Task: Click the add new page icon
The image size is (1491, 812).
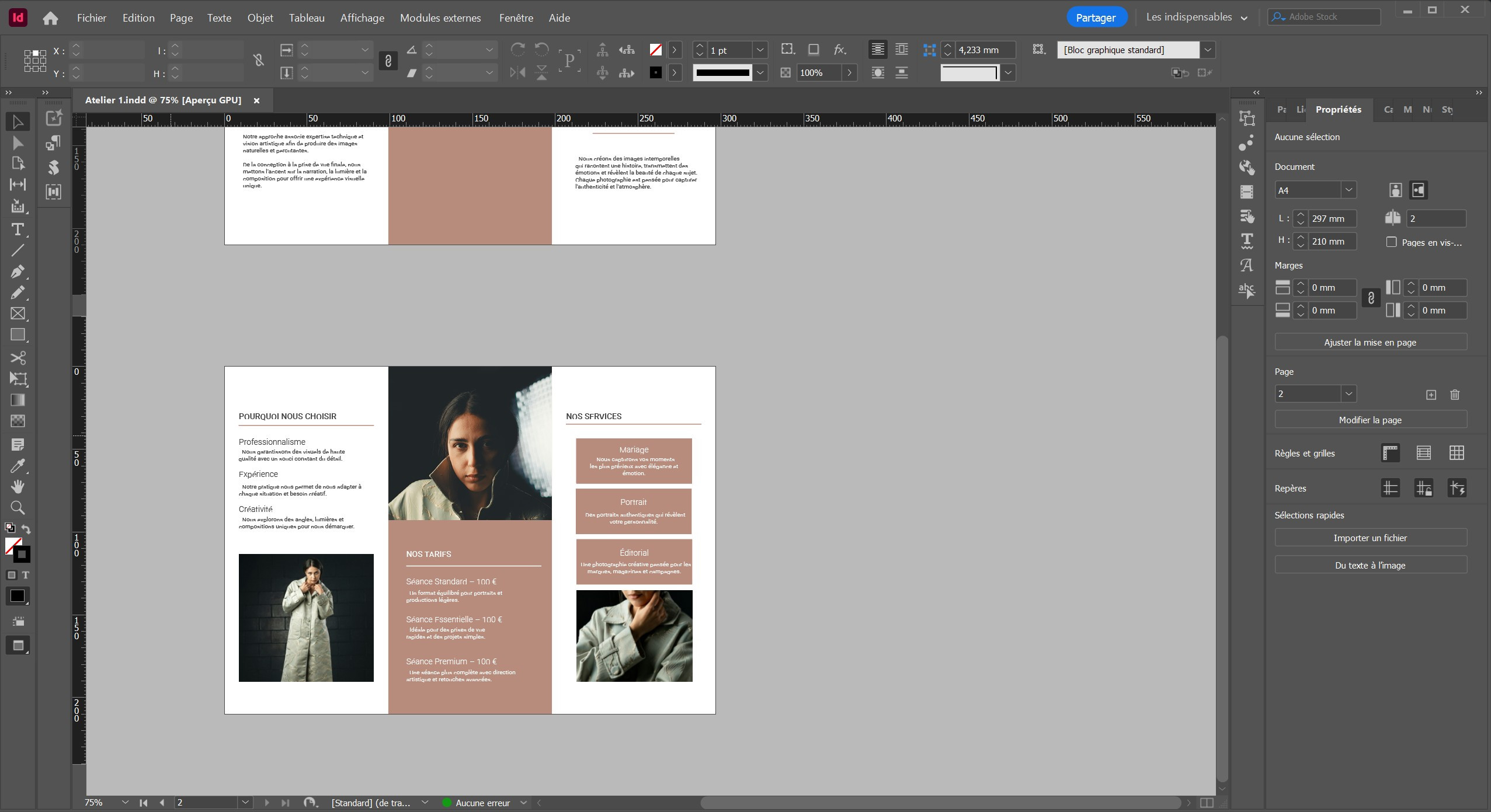Action: pyautogui.click(x=1431, y=395)
